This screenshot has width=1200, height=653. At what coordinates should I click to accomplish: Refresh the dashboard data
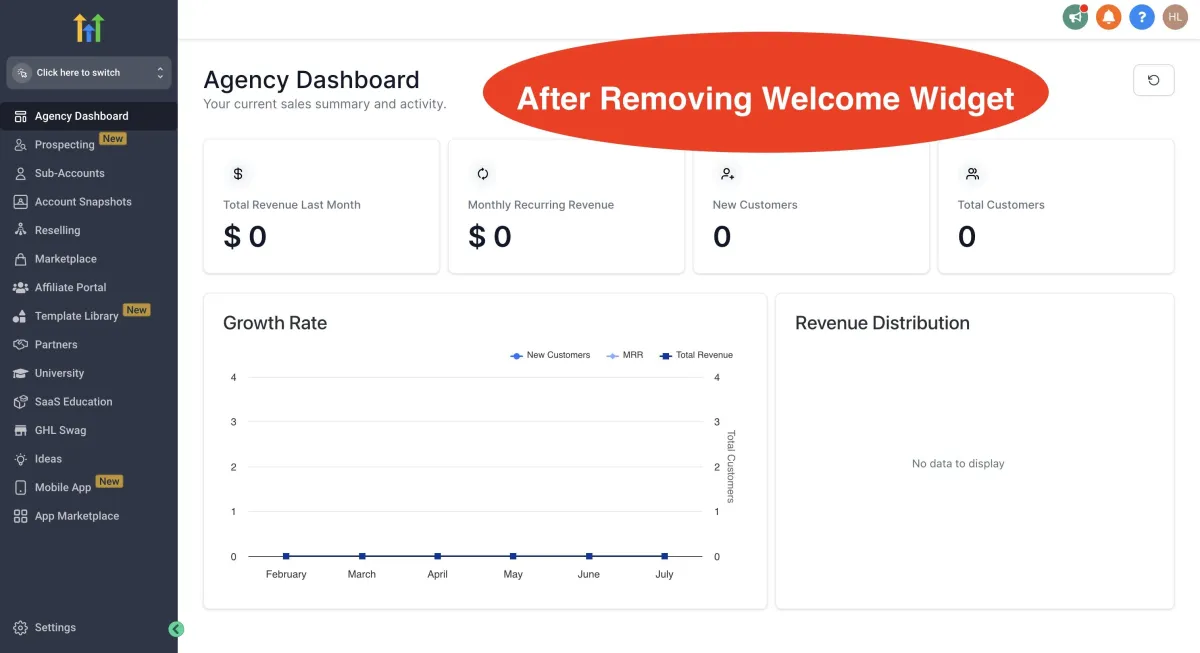tap(1154, 80)
